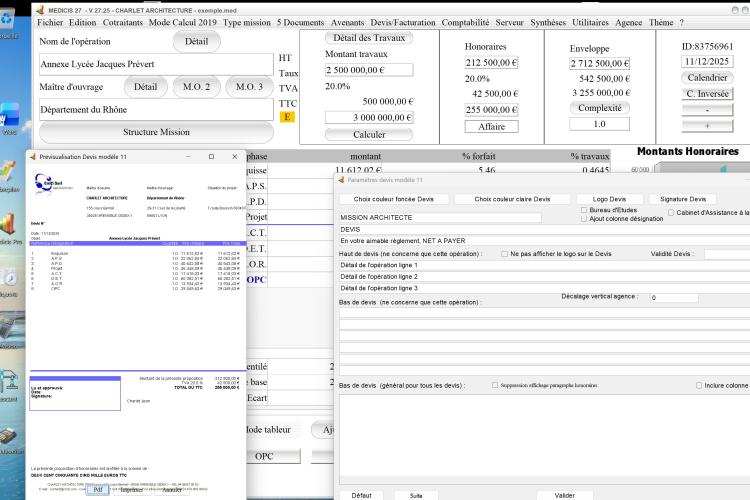
Task: Open the Cotraitants menu
Action: [122, 22]
